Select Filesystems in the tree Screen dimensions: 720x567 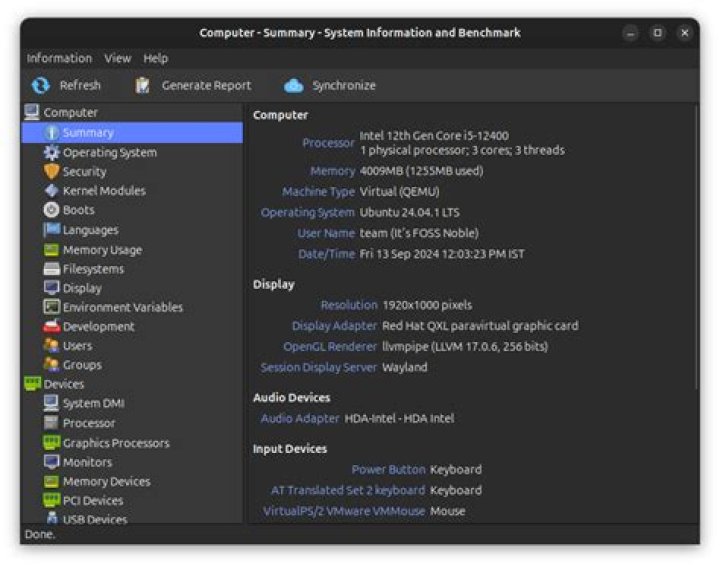coord(93,269)
